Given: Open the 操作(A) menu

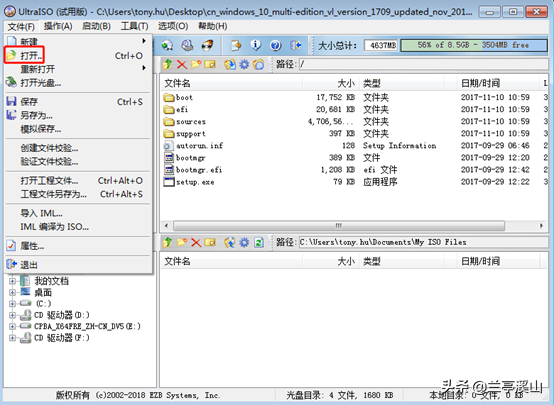Looking at the screenshot, I should (58, 26).
